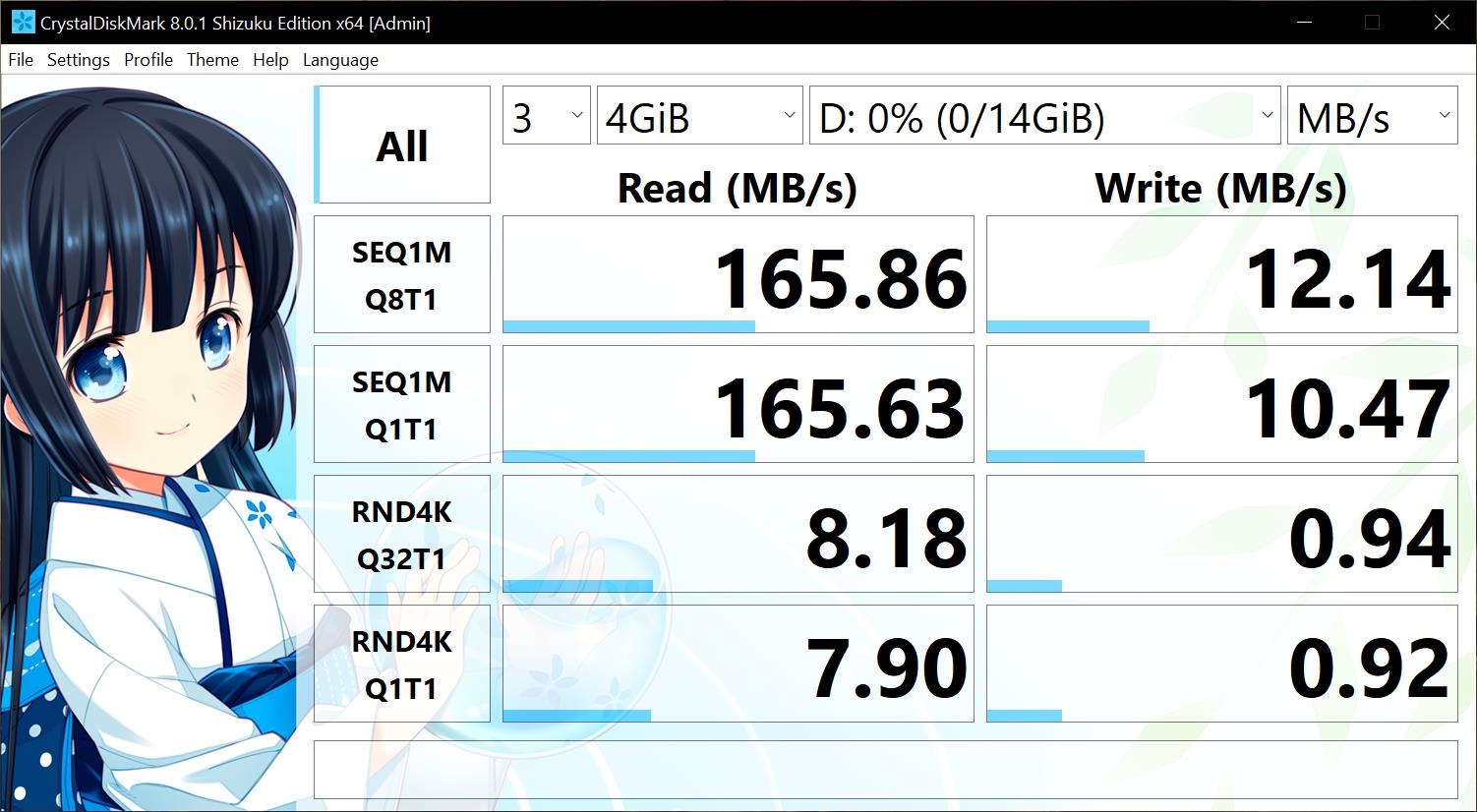Open the test size dropdown showing 4GiB
The height and width of the screenshot is (812, 1477).
(699, 115)
